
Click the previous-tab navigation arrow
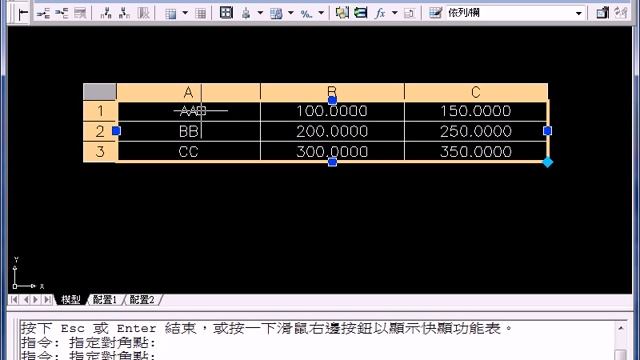point(26,300)
